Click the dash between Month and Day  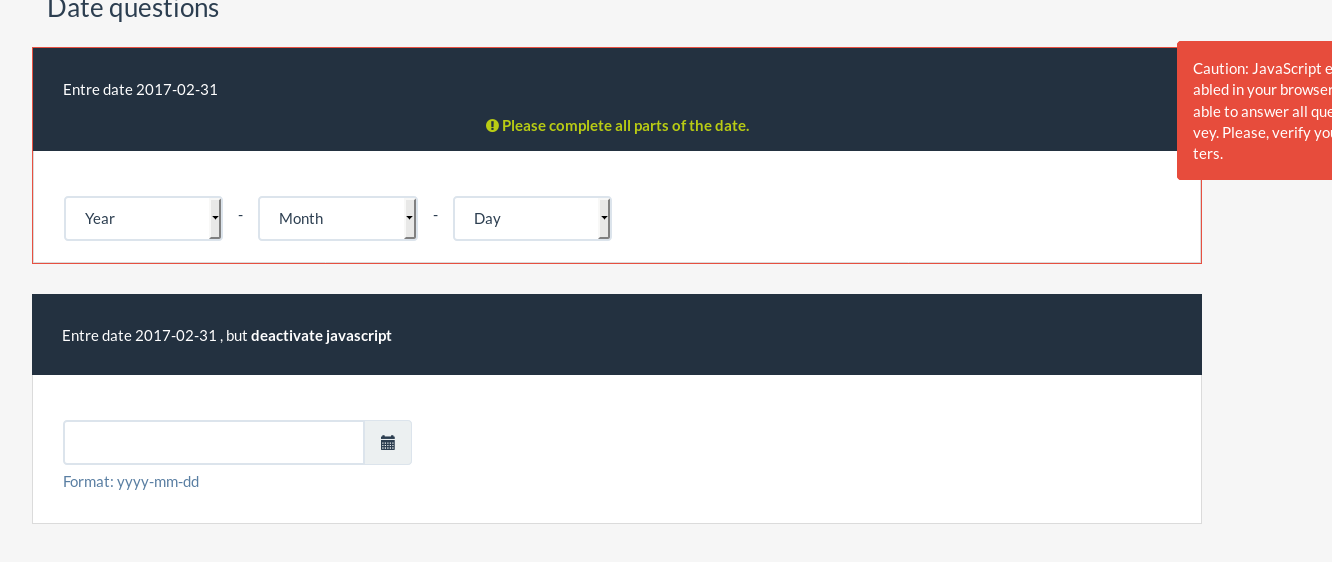coord(436,215)
